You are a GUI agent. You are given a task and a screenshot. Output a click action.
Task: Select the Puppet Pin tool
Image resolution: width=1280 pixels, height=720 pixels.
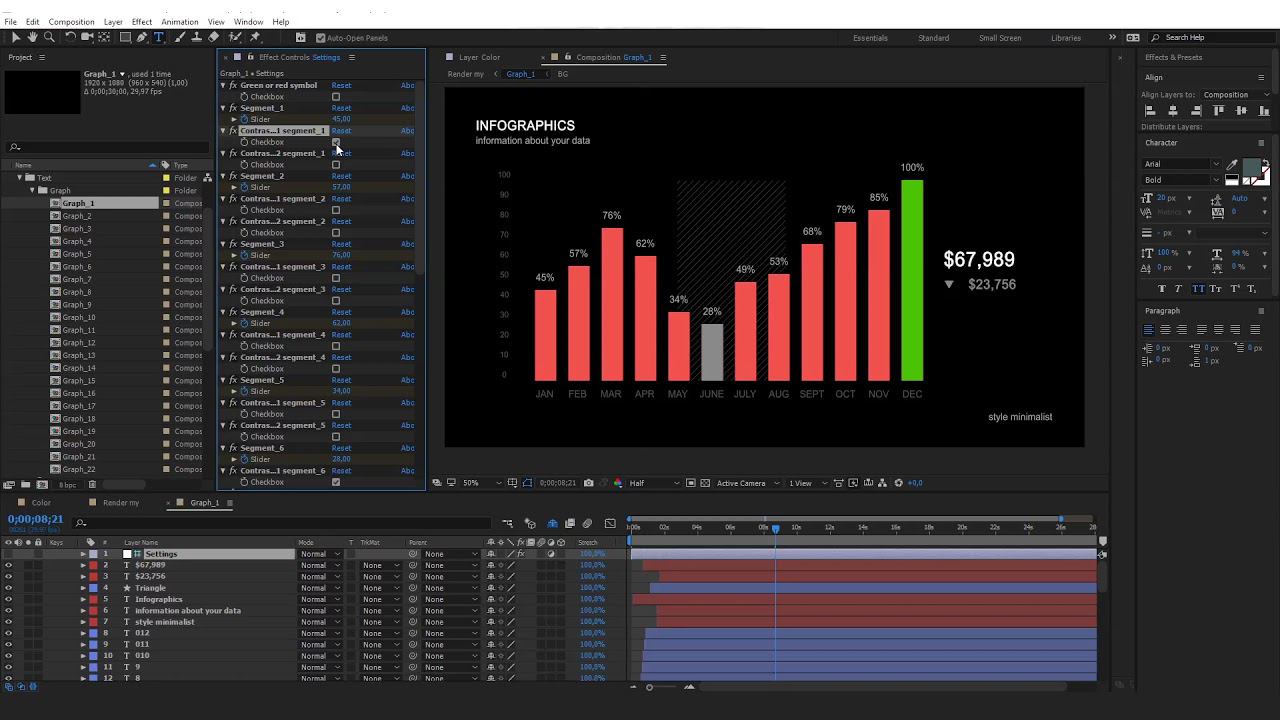[x=255, y=37]
